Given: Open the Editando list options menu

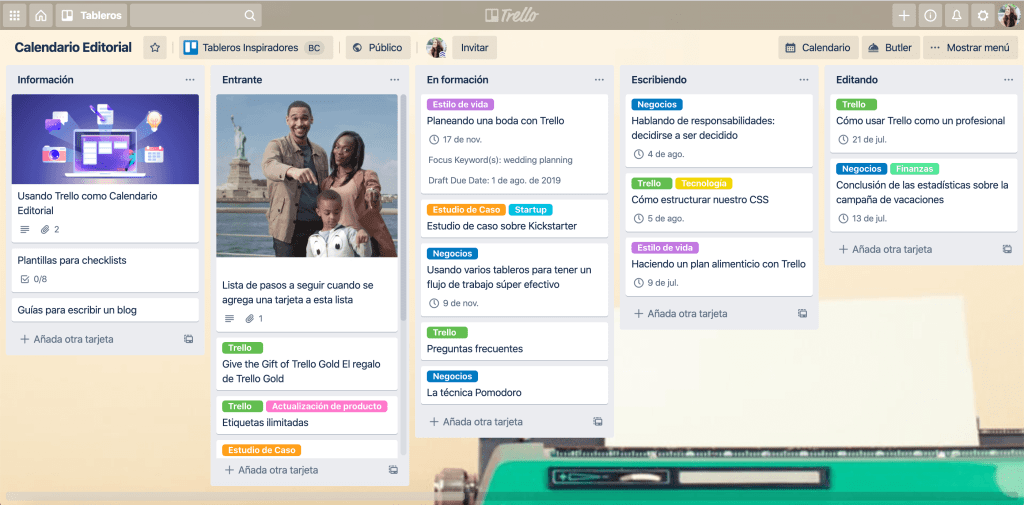Looking at the screenshot, I should [1008, 80].
